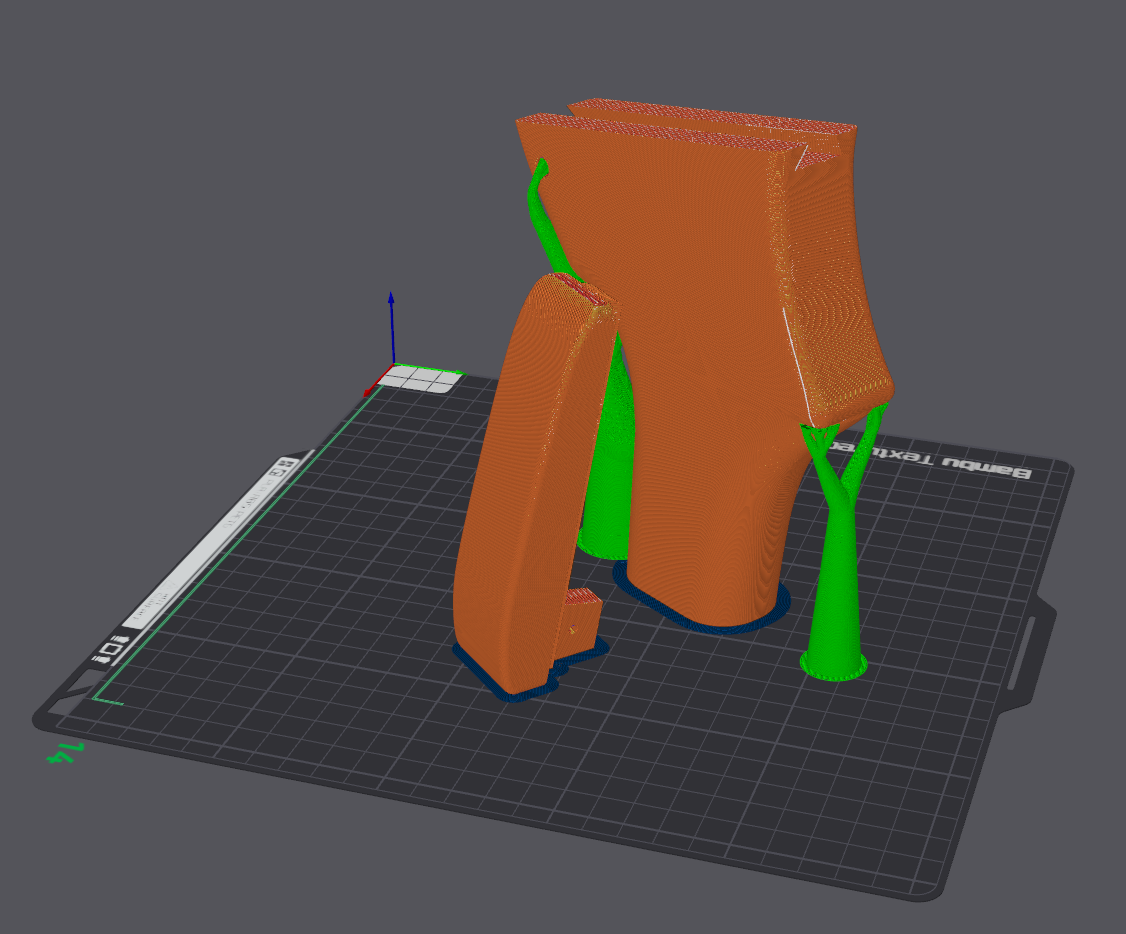1126x934 pixels.
Task: Click the QR code icon on plate edge
Action: click(x=285, y=464)
